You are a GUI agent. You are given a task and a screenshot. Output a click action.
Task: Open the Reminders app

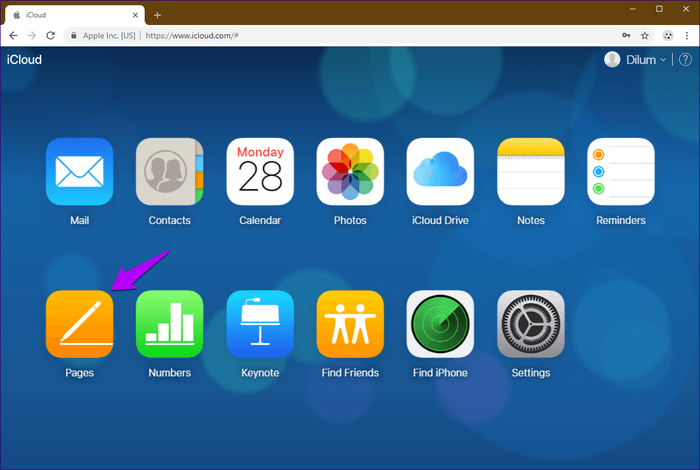621,171
